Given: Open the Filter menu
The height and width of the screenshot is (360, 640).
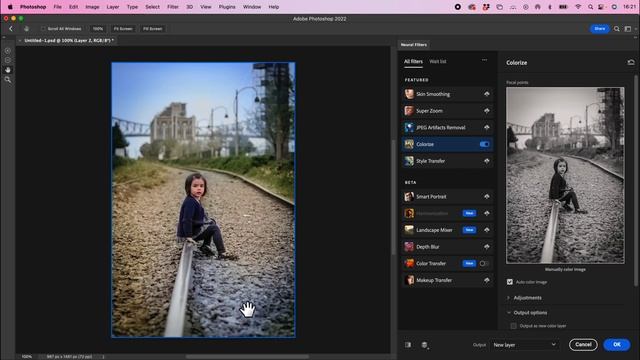Looking at the screenshot, I should point(173,7).
